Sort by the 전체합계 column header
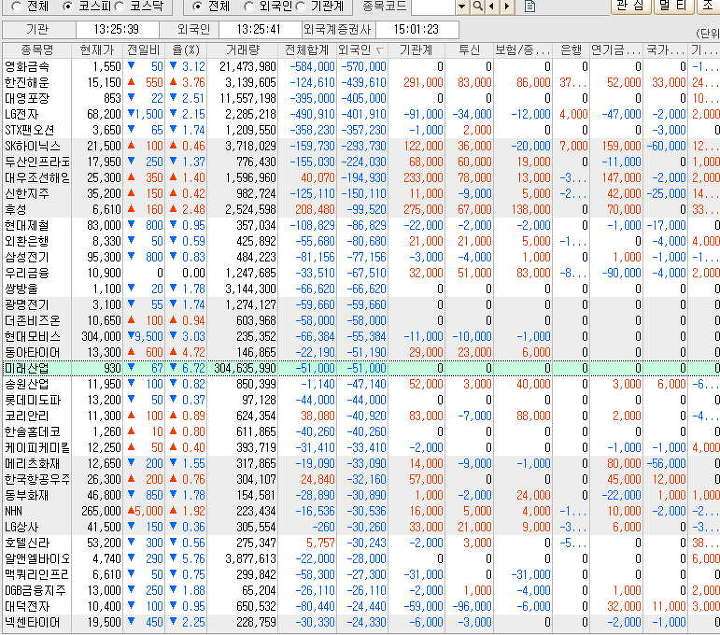This screenshot has height=635, width=720. point(307,50)
